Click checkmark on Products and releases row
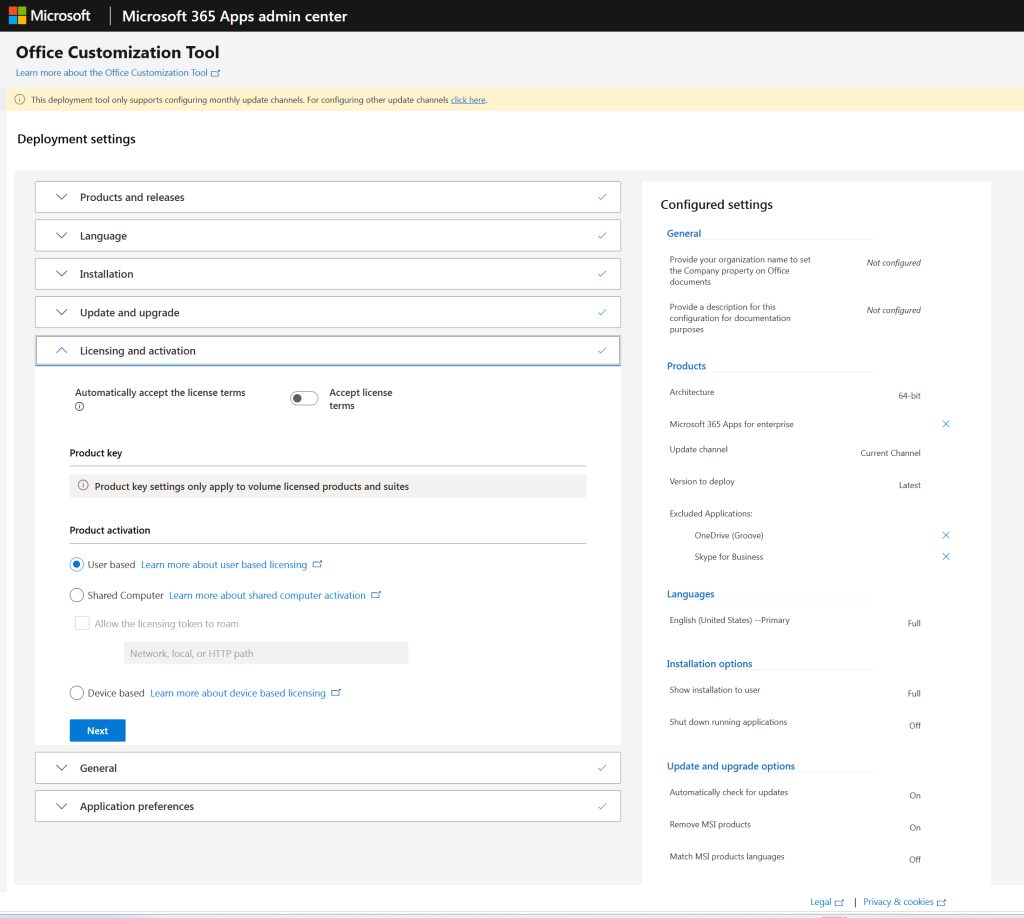Image resolution: width=1024 pixels, height=918 pixels. click(602, 197)
